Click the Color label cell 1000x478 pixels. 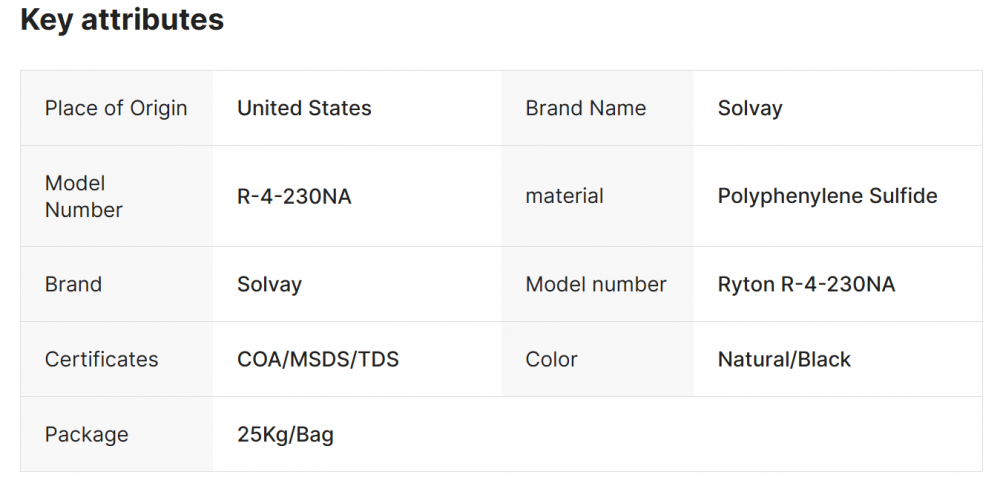551,359
